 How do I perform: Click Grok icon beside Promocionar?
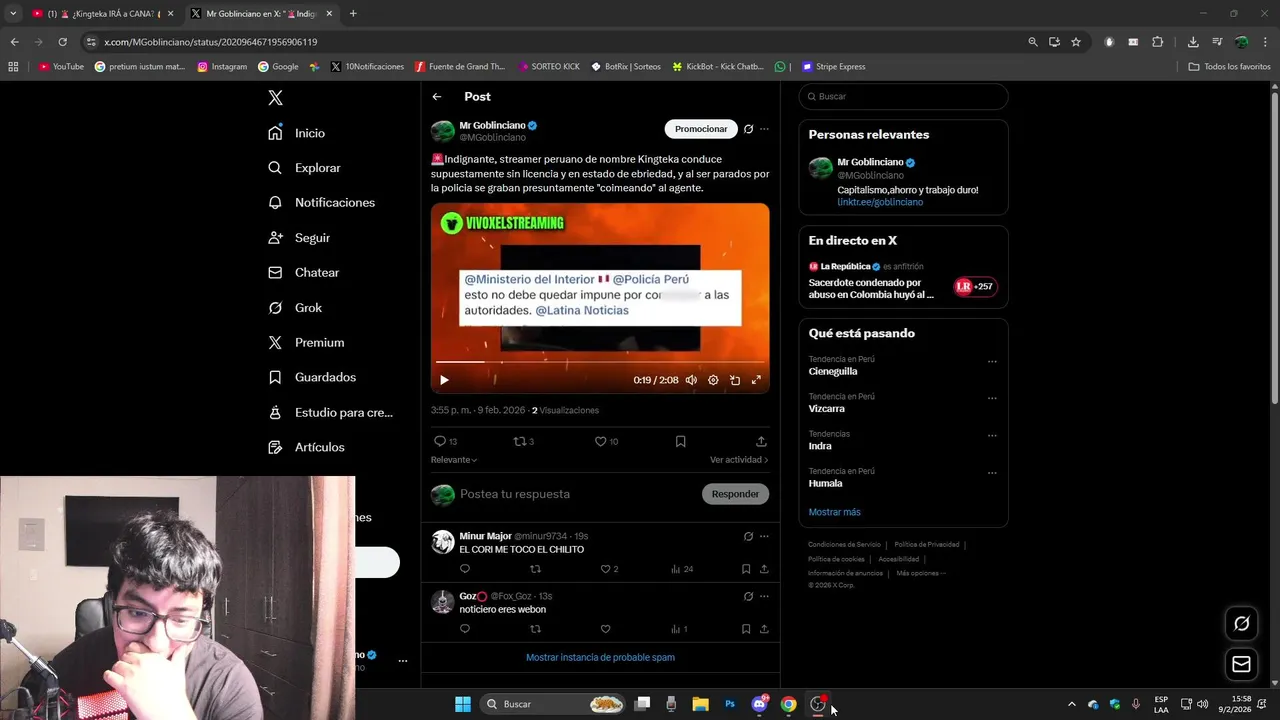(x=748, y=129)
